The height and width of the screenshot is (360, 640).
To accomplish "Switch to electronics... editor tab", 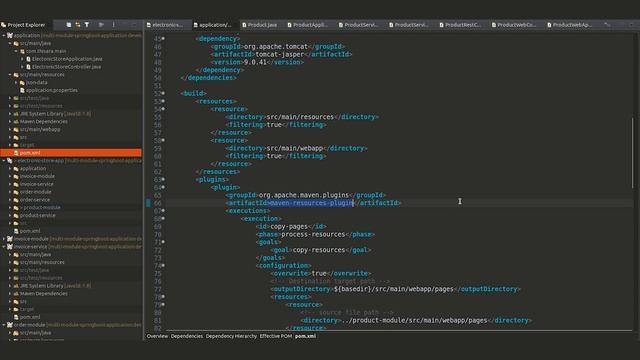I will coord(167,25).
